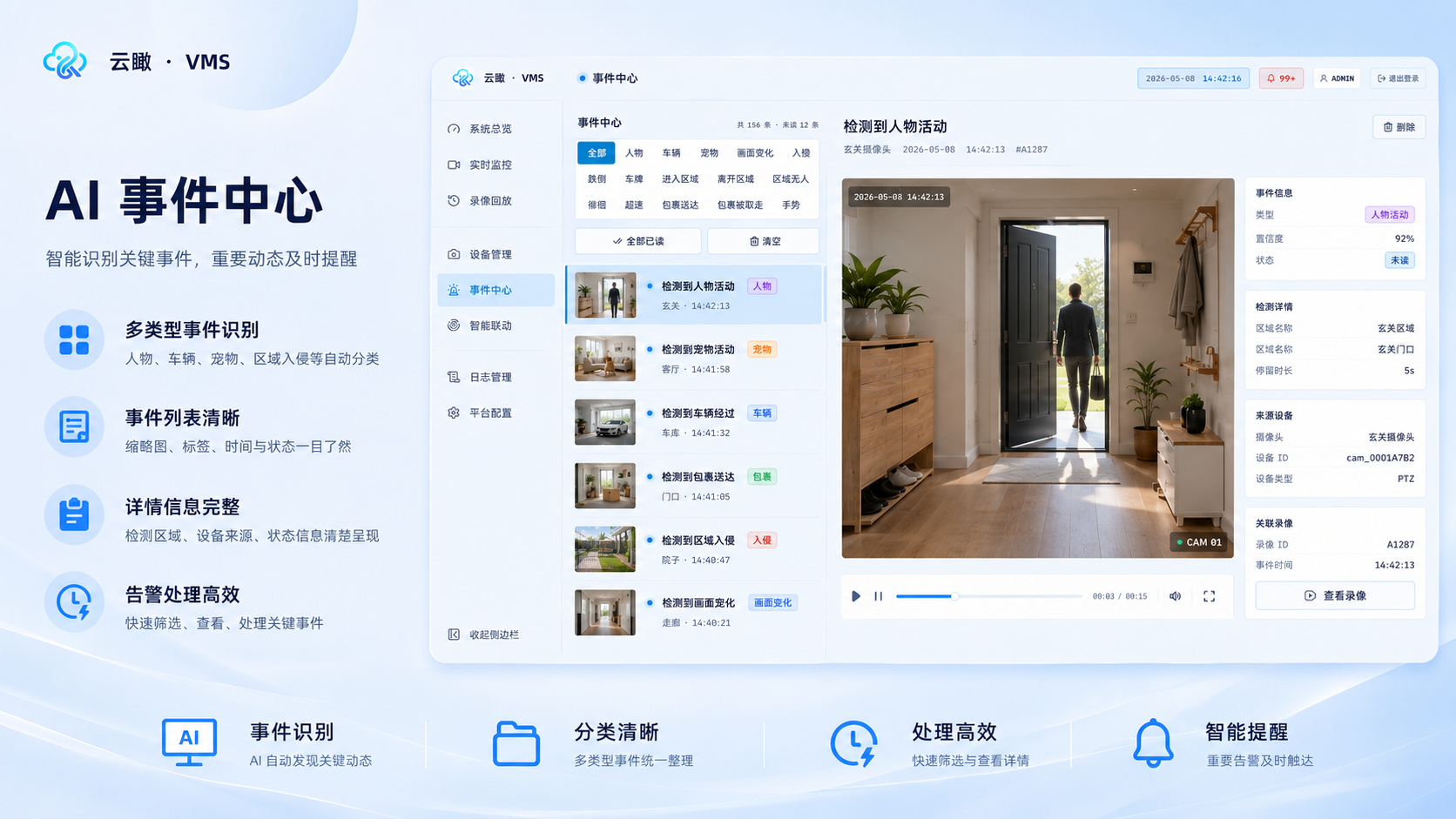Click the 车辆 tag in event list

point(762,413)
